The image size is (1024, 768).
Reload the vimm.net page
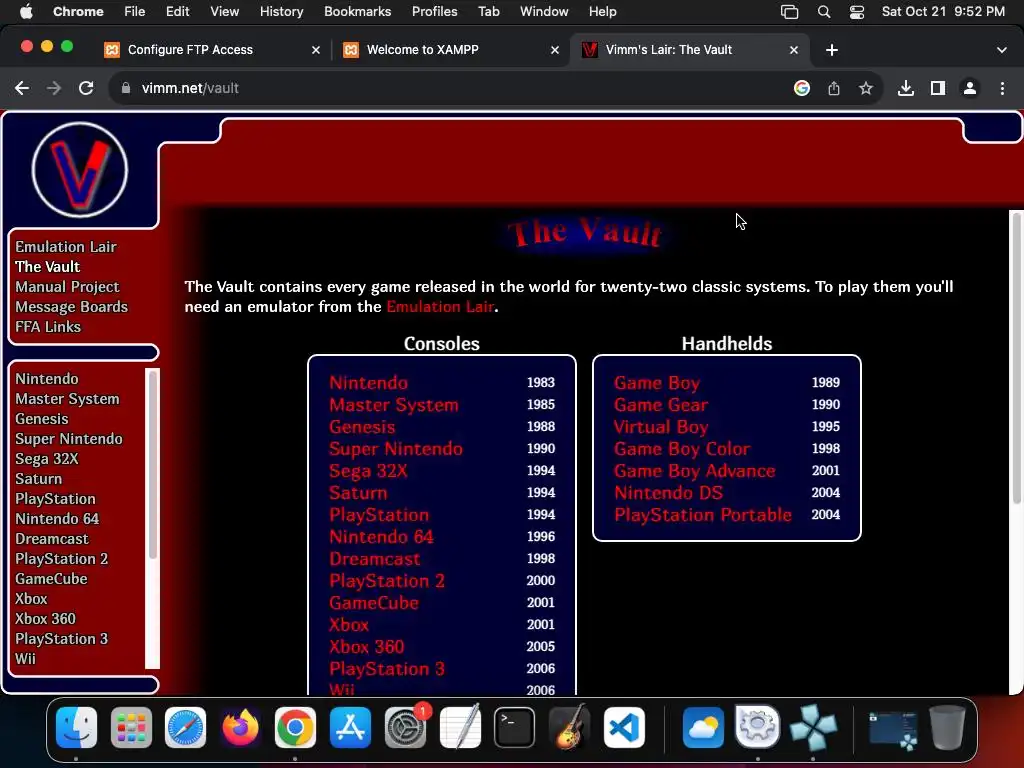[x=86, y=88]
